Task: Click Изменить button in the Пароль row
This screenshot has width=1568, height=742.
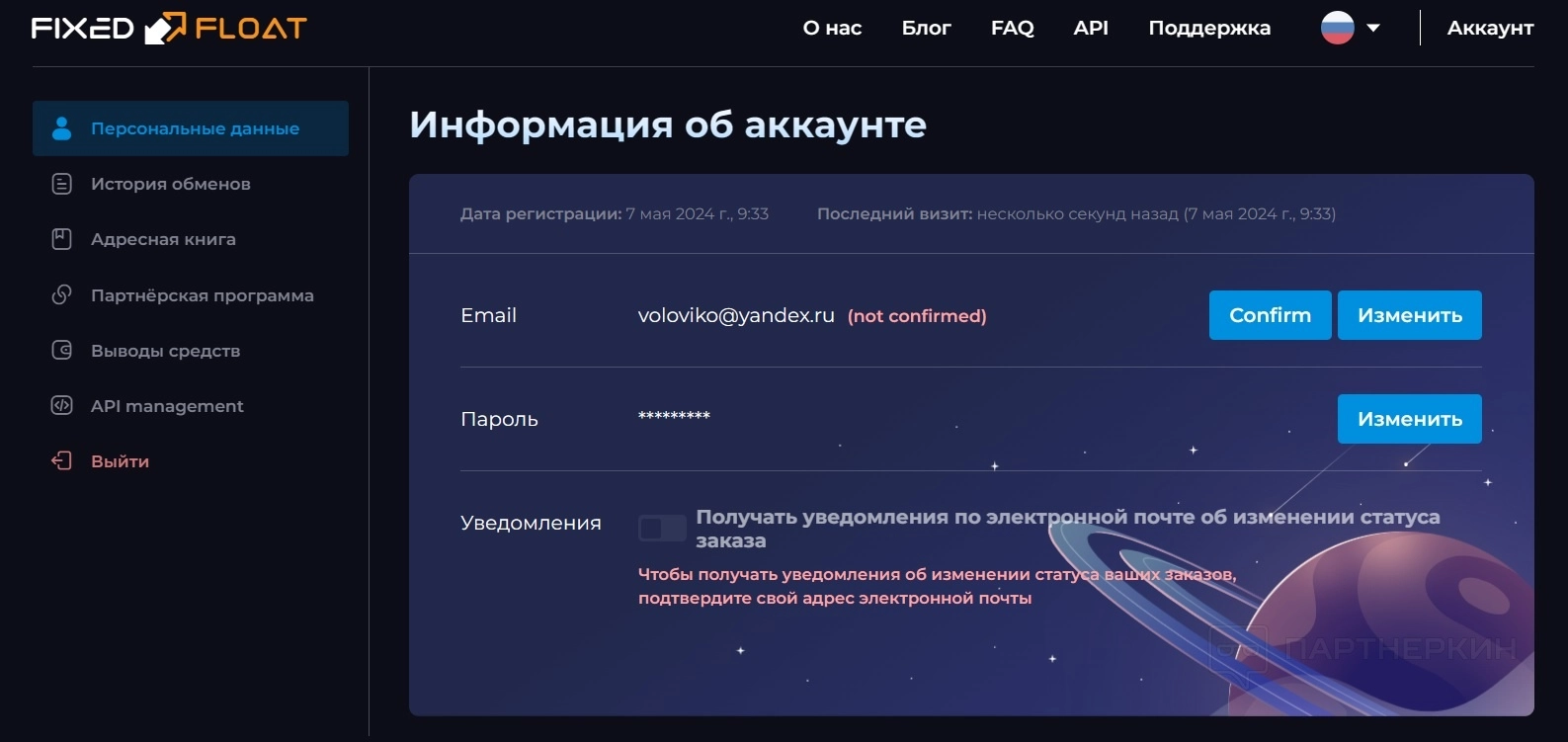Action: pyautogui.click(x=1410, y=419)
